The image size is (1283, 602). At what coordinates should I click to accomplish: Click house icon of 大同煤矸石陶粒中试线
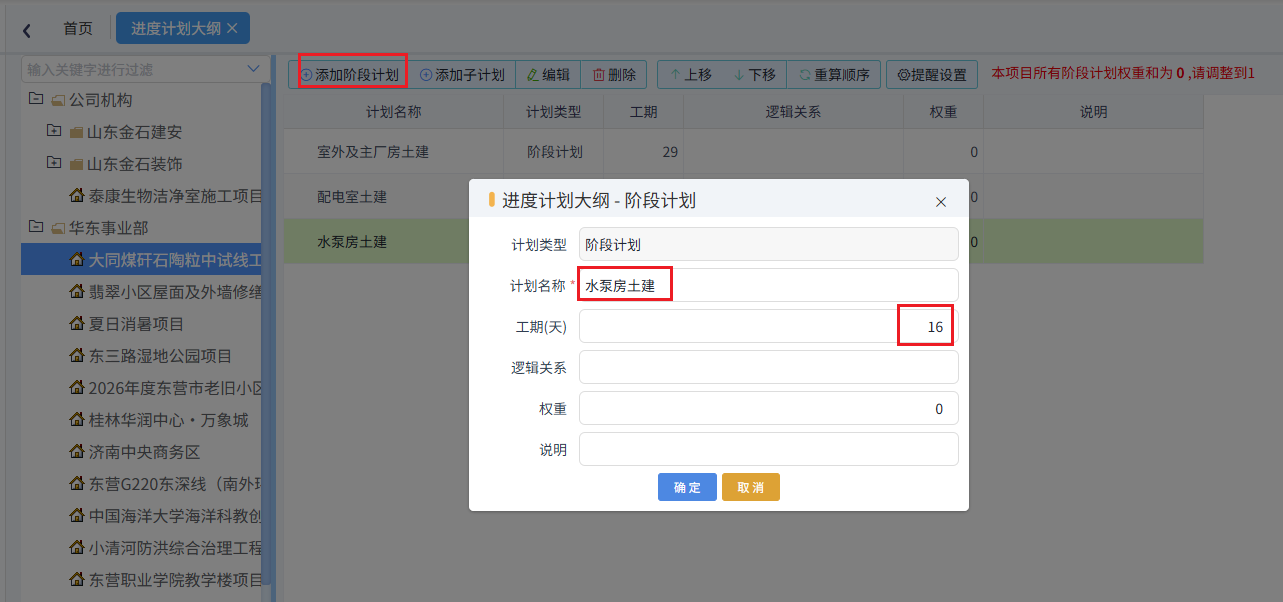coord(77,259)
